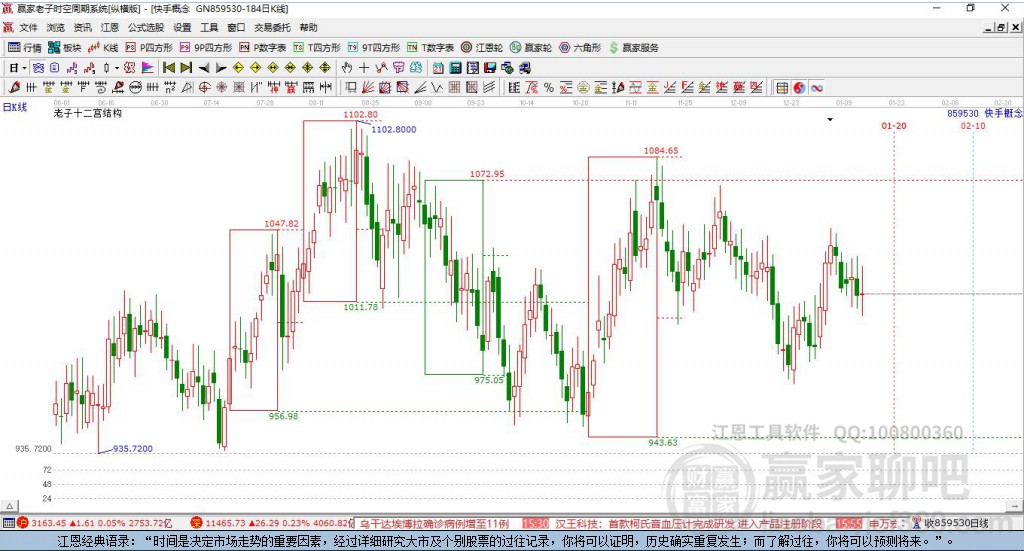Click the scroll arrow at chart's bottom-right
The height and width of the screenshot is (551, 1024).
point(1016,506)
